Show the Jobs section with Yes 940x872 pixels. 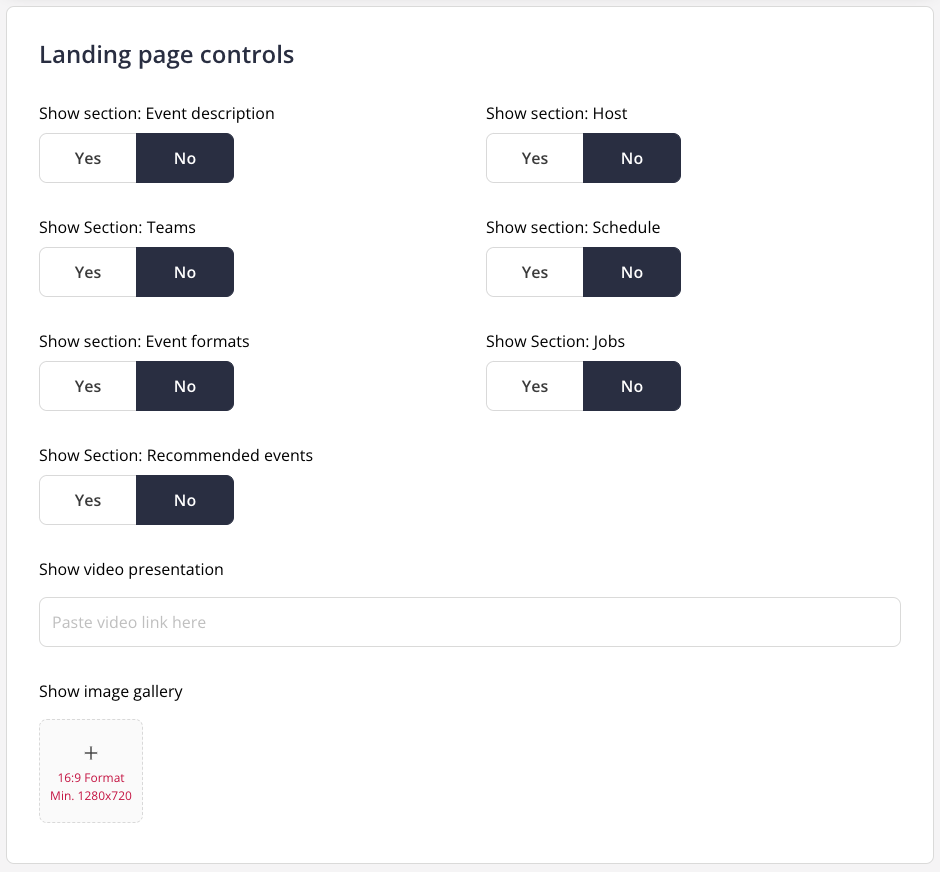(x=535, y=386)
